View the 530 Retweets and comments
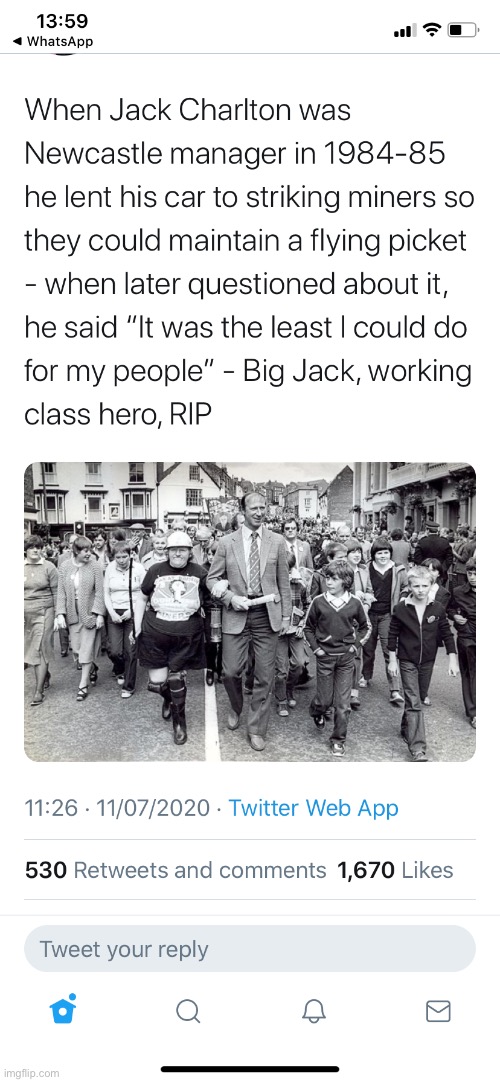The image size is (500, 1082). tap(175, 870)
